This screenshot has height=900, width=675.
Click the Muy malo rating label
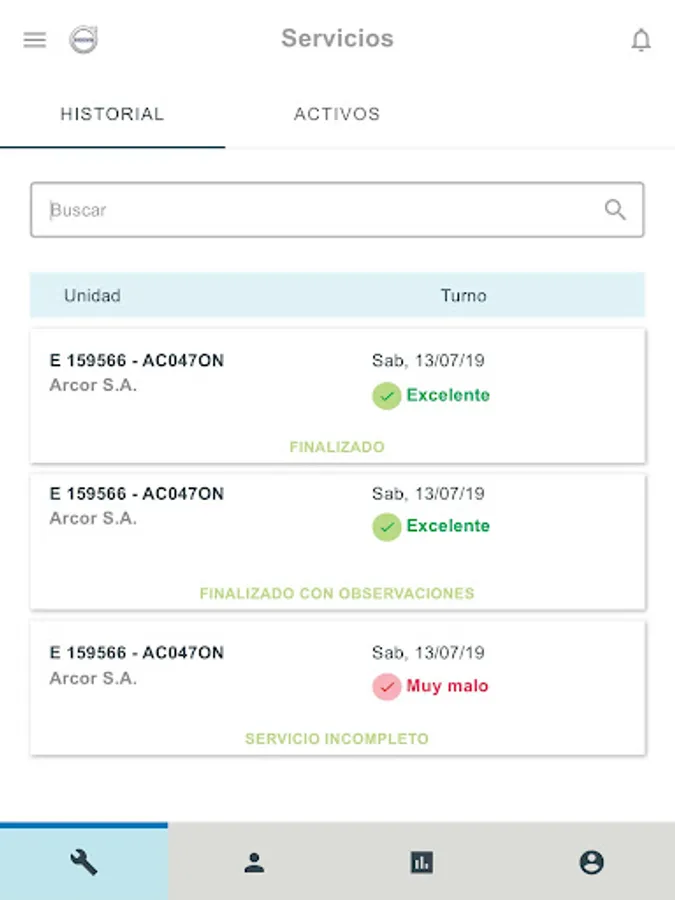[x=447, y=687]
